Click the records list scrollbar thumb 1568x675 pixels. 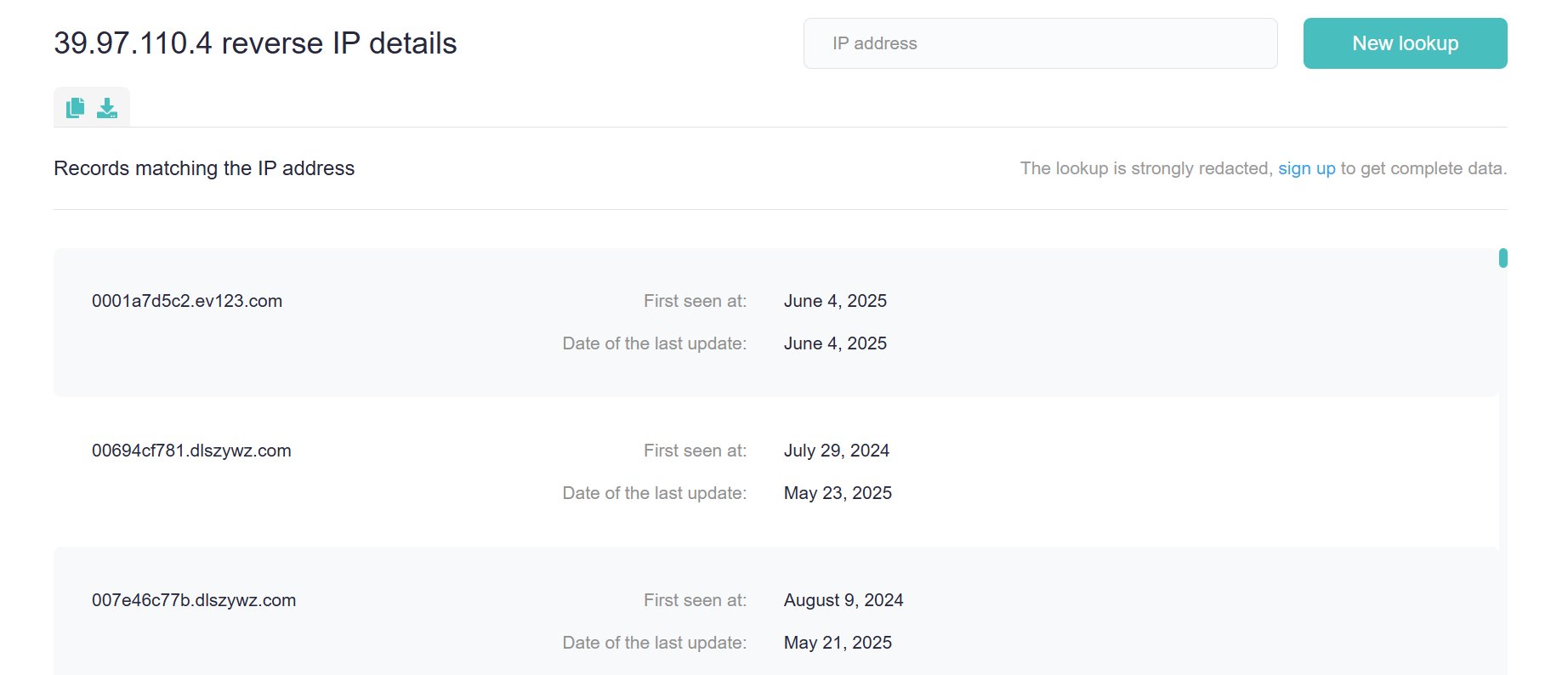pyautogui.click(x=1503, y=258)
